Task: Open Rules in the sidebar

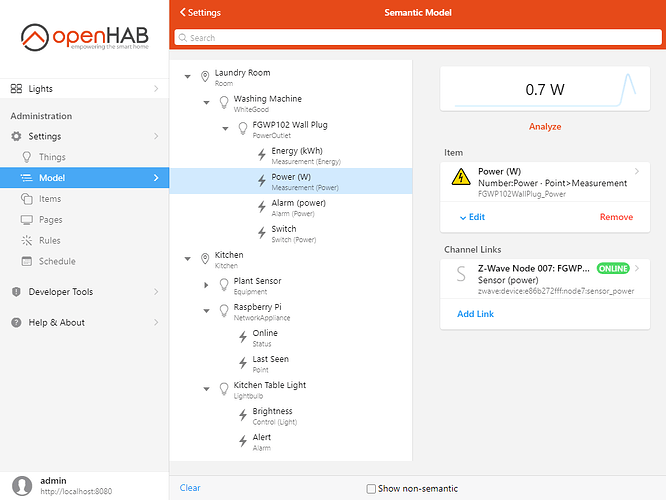Action: (x=85, y=240)
